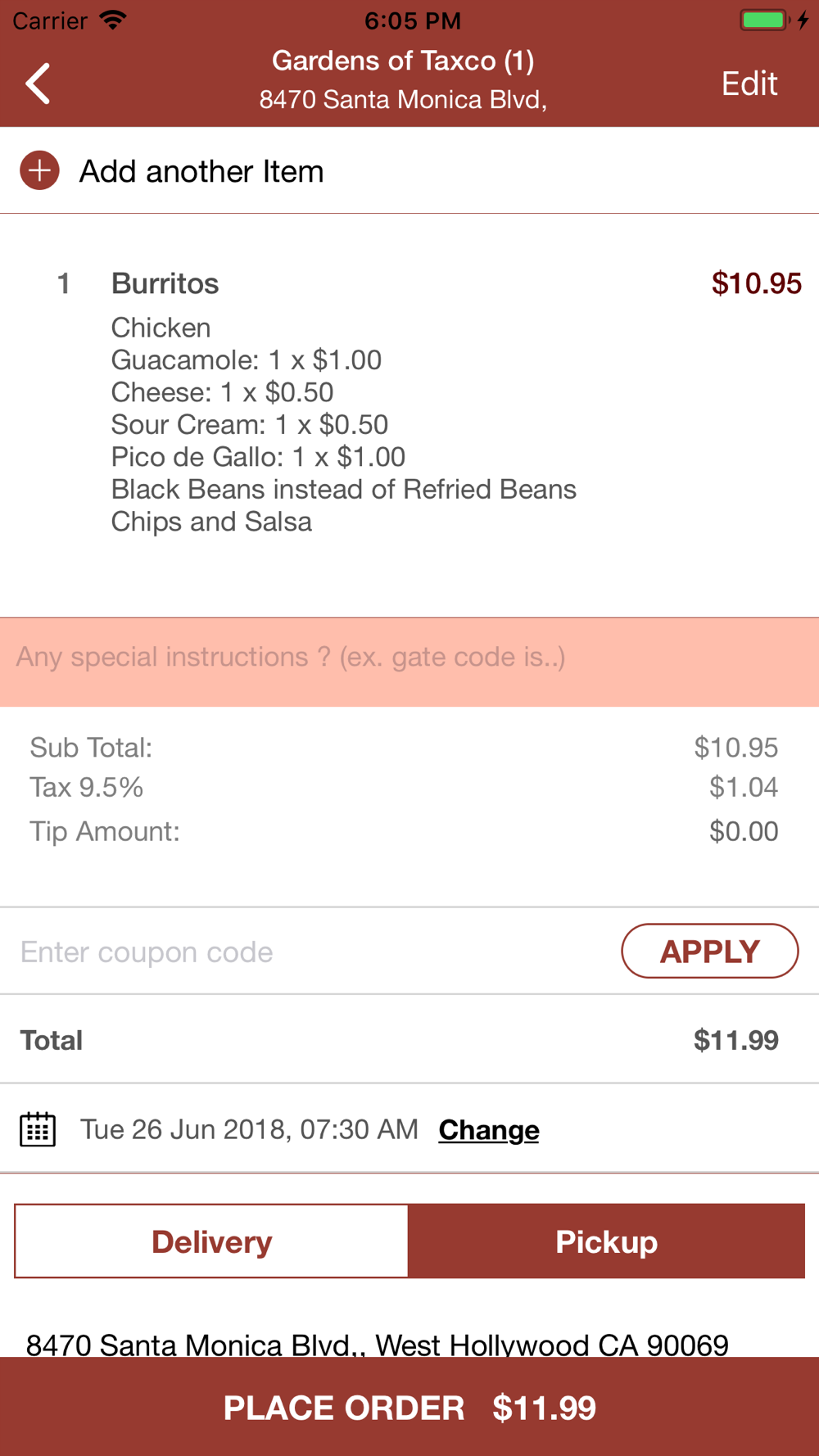The height and width of the screenshot is (1456, 819).
Task: Tap the Gardens of Taxco title
Action: [403, 61]
